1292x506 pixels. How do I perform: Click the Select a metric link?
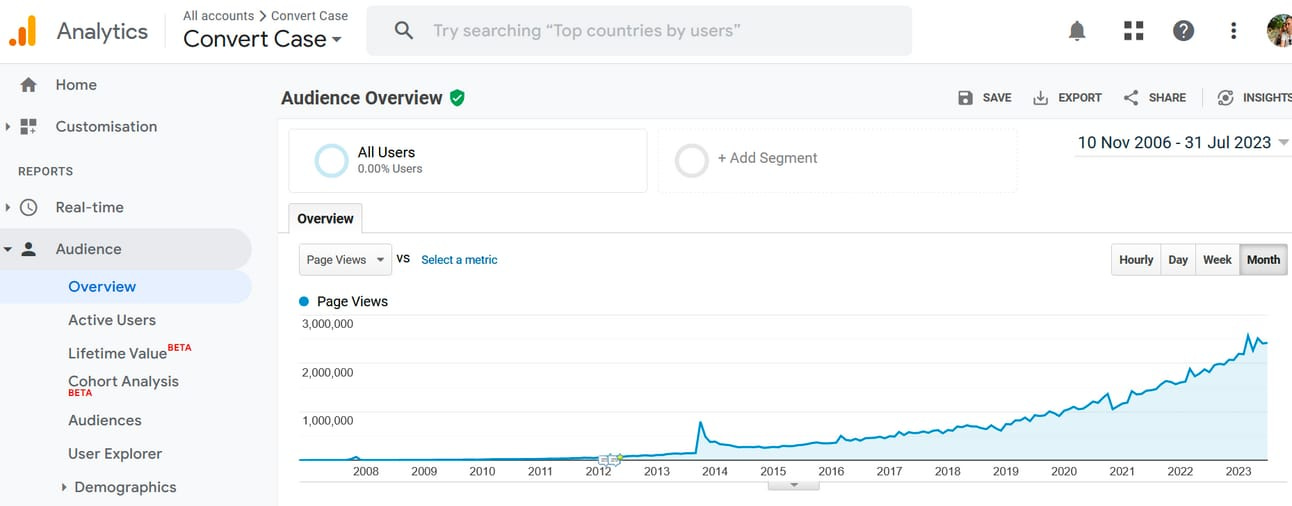click(x=459, y=260)
